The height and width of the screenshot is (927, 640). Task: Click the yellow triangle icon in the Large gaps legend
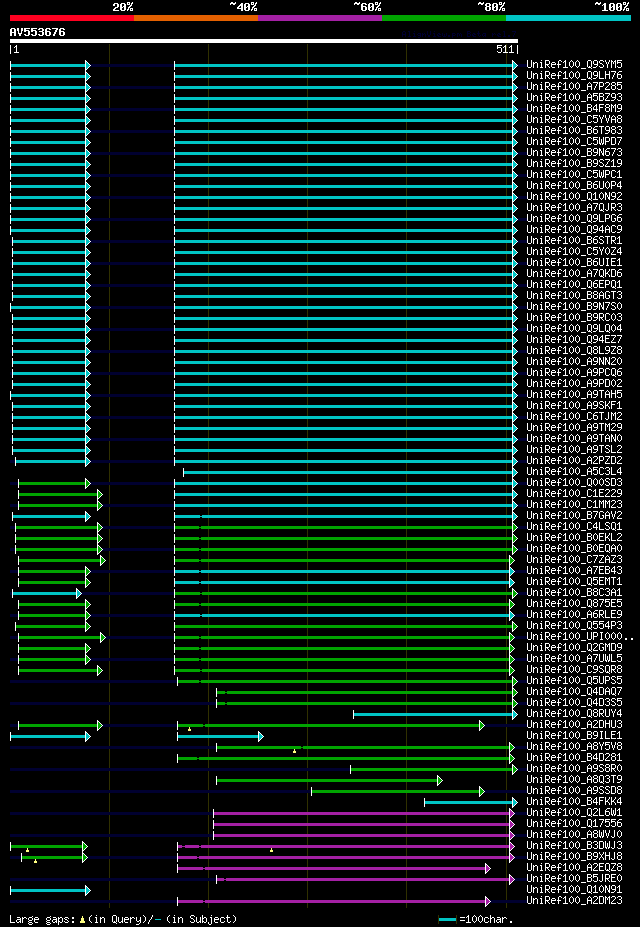point(83,920)
